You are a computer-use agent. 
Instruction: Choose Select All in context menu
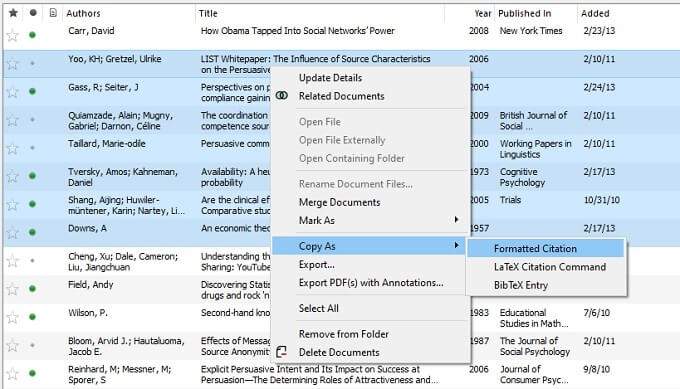pyautogui.click(x=318, y=308)
